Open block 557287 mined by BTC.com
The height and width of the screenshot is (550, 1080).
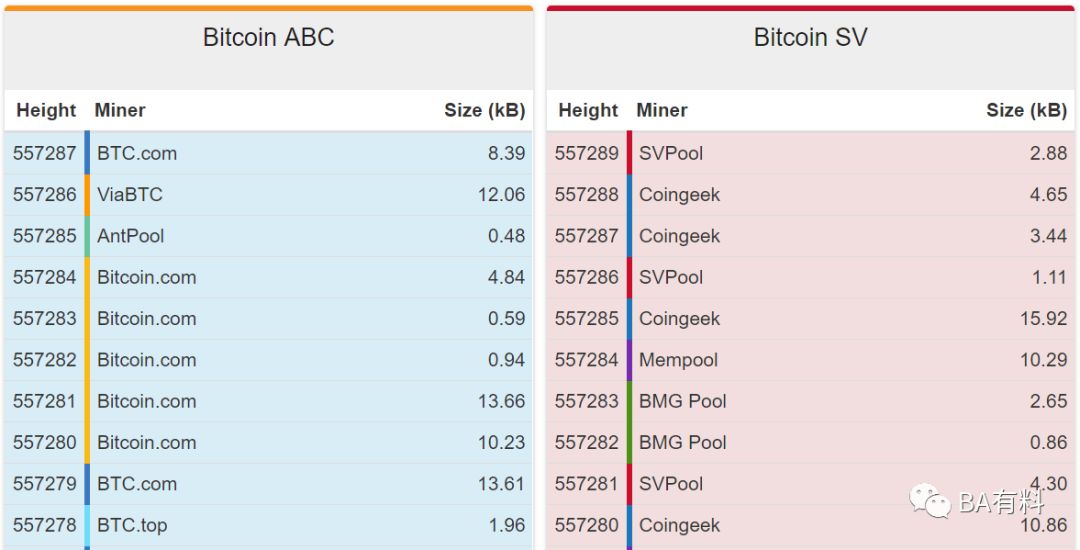[268, 153]
